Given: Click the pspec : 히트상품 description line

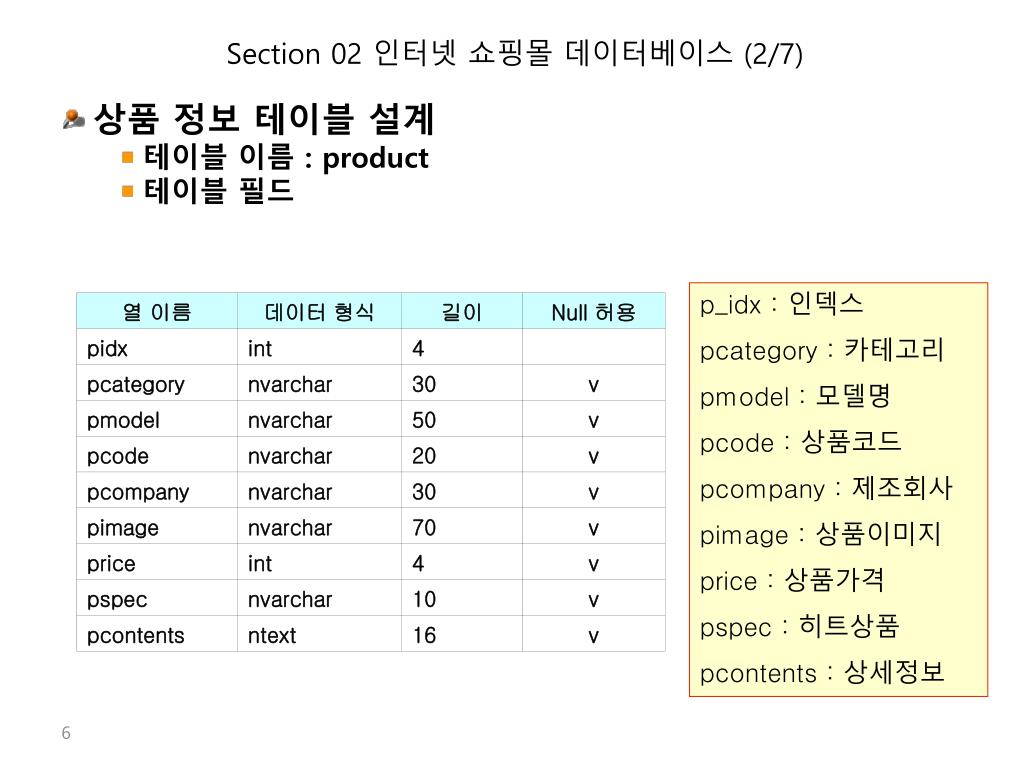Looking at the screenshot, I should 799,626.
